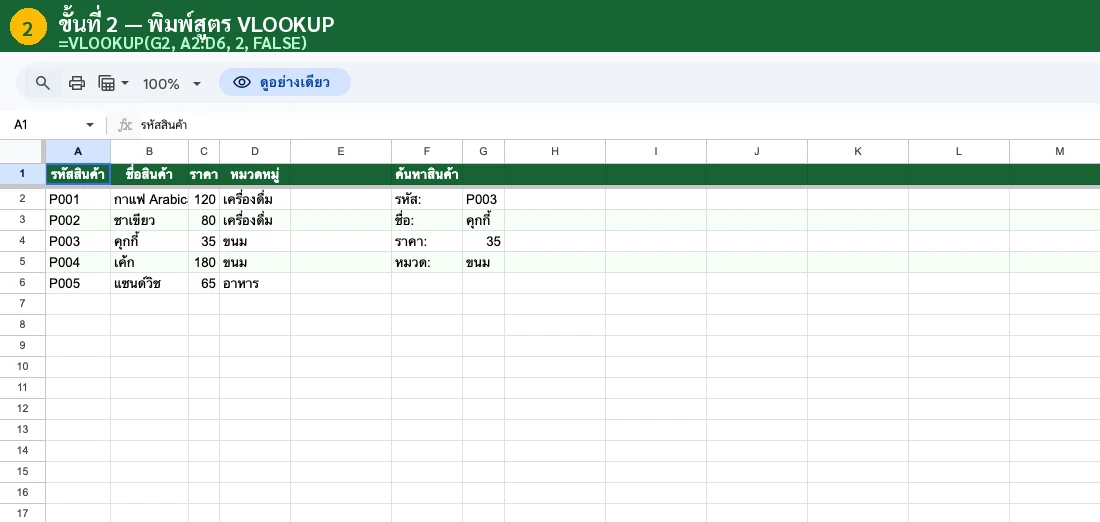Click the print icon

point(77,83)
